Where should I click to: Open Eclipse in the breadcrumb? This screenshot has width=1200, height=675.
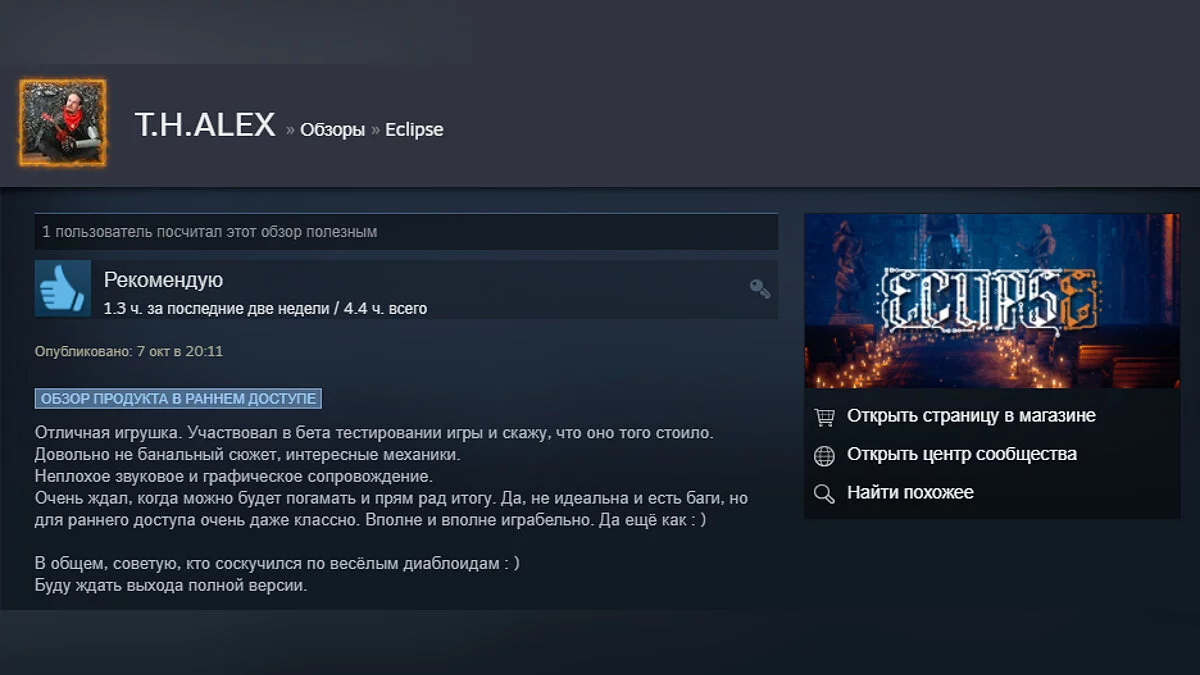pyautogui.click(x=414, y=130)
